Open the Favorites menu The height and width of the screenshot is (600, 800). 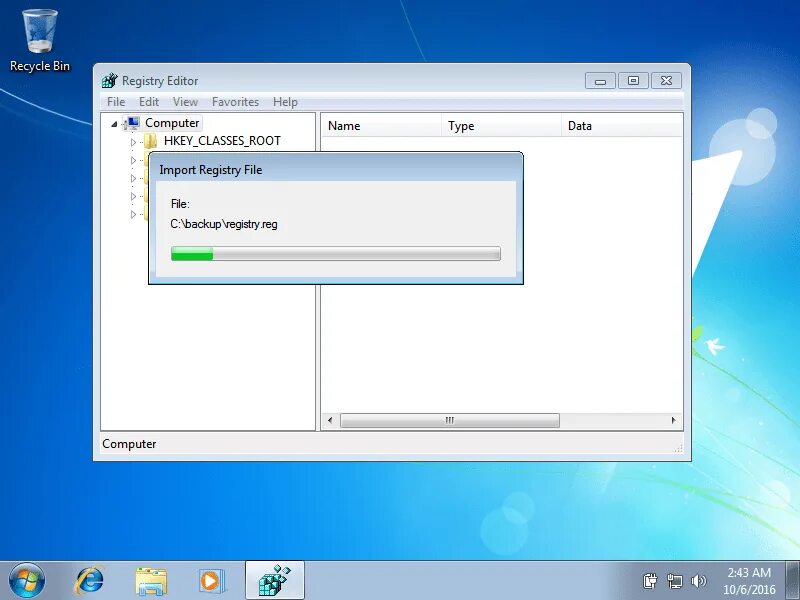click(x=235, y=102)
